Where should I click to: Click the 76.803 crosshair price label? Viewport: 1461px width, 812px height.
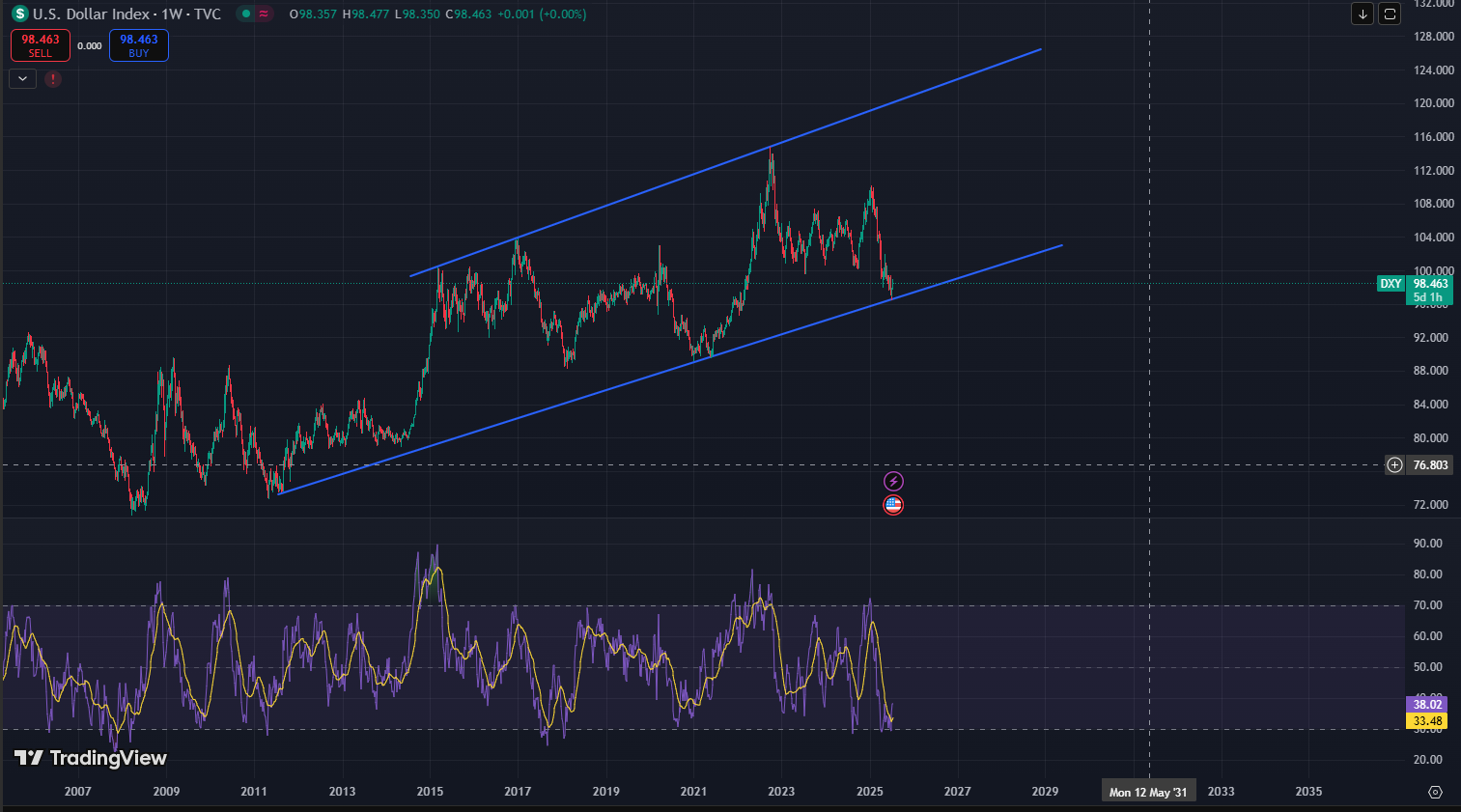(x=1430, y=465)
